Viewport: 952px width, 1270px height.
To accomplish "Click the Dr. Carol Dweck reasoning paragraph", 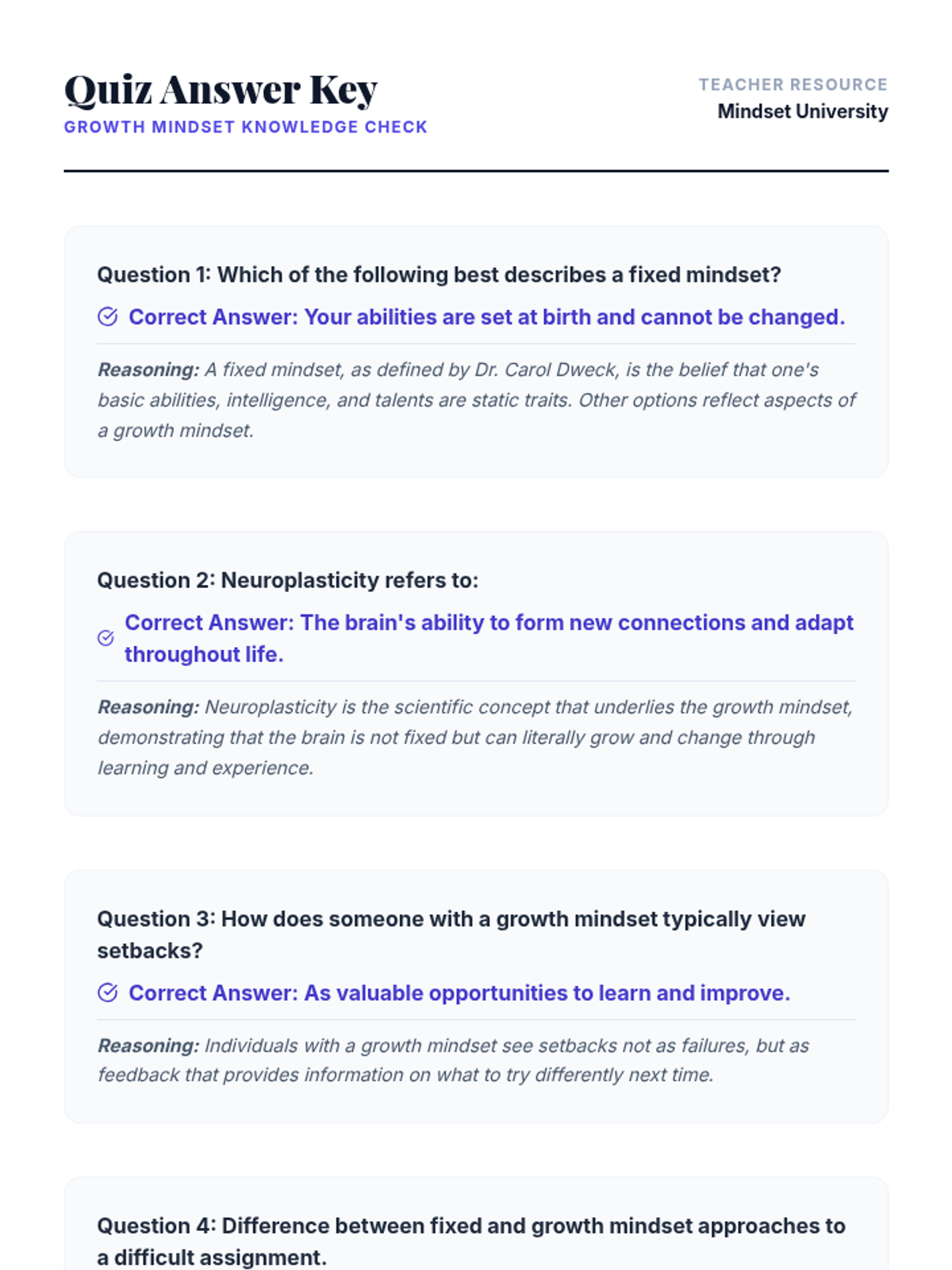I will coord(476,400).
